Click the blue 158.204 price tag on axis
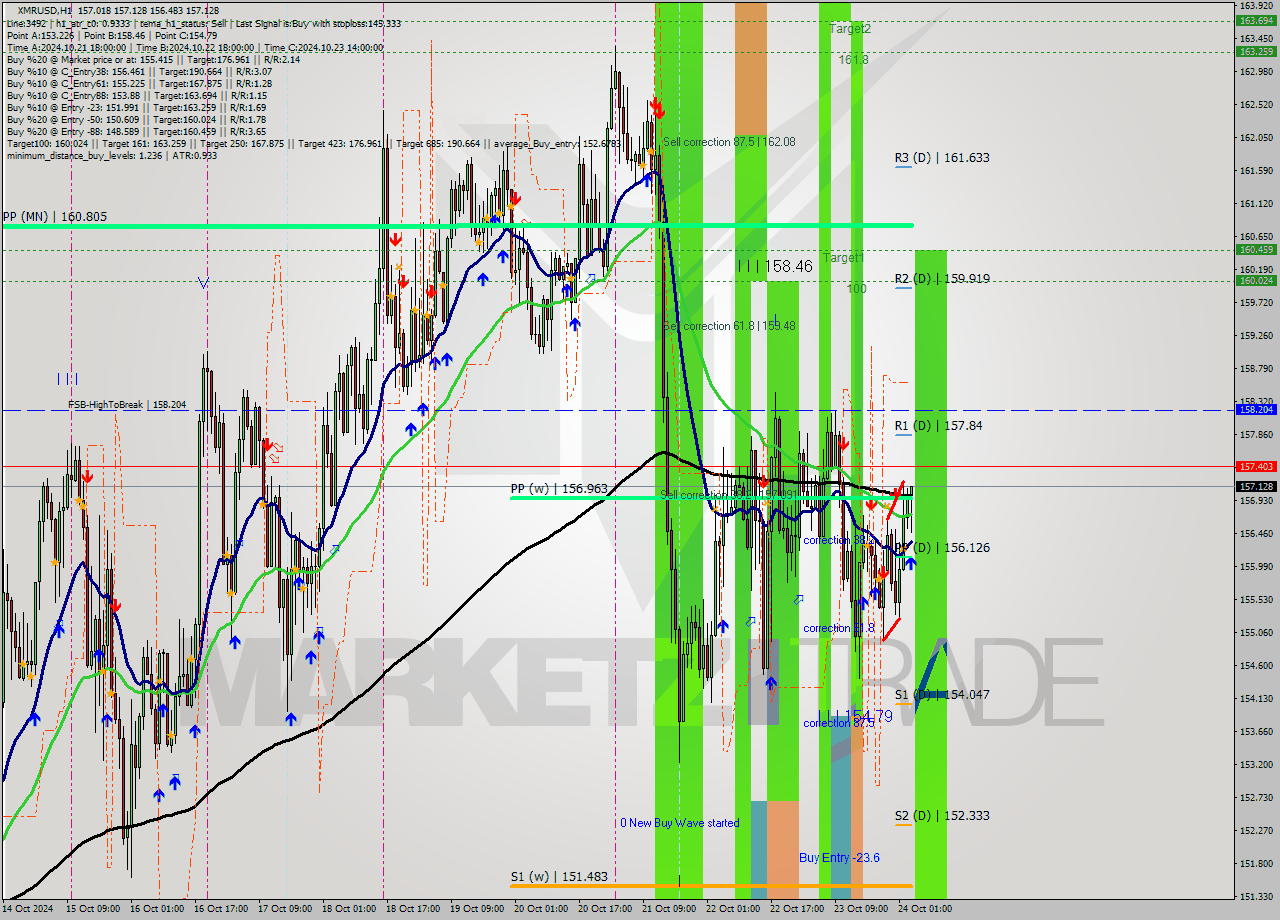 [x=1256, y=409]
